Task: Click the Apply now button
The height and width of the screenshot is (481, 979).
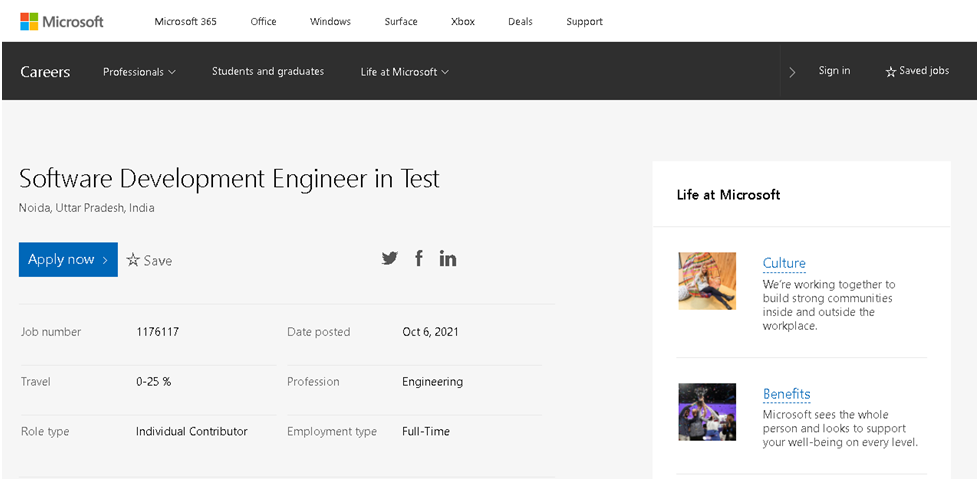Action: [68, 259]
